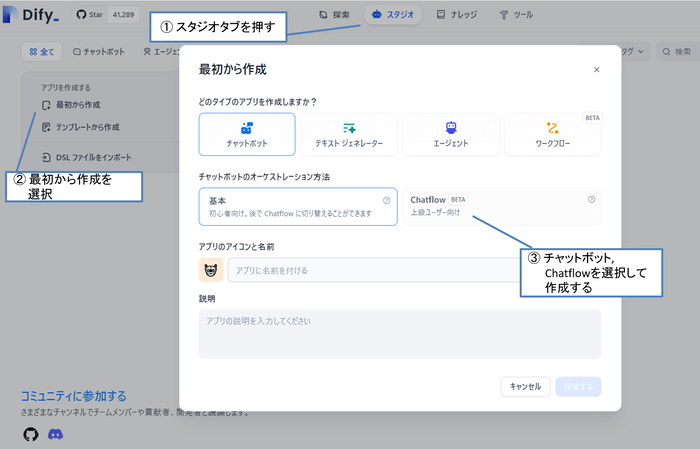Image resolution: width=700 pixels, height=449 pixels.
Task: Click the help icon on 基本 card
Action: [x=387, y=200]
